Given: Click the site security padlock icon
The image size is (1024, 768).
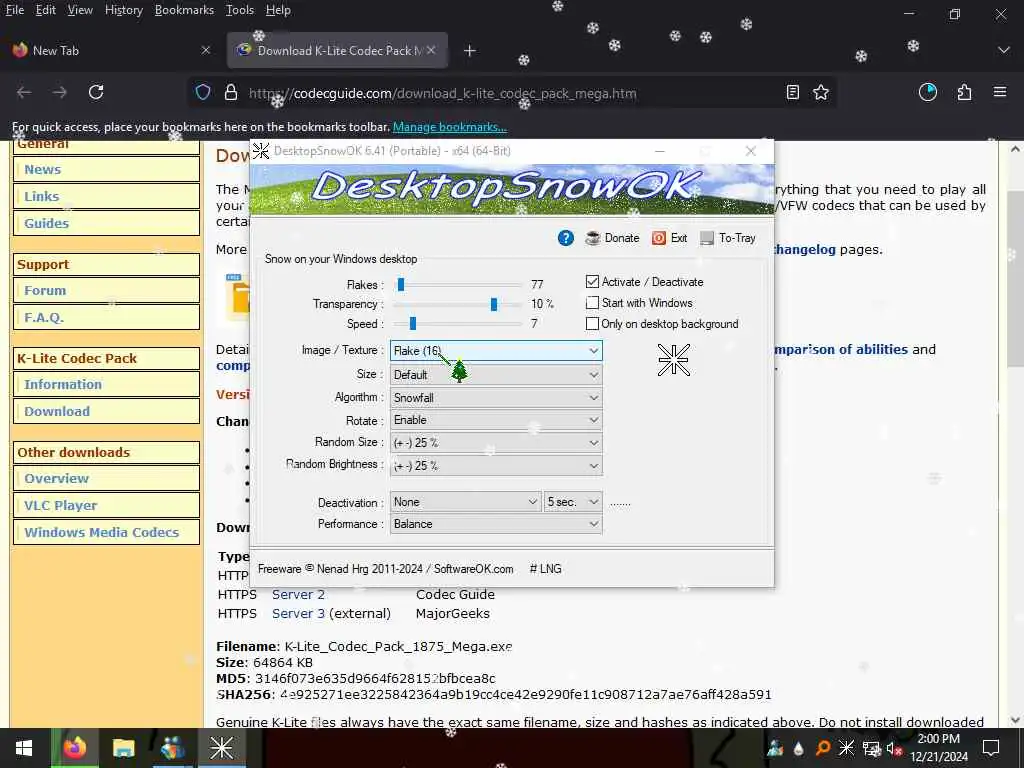Looking at the screenshot, I should (x=231, y=93).
